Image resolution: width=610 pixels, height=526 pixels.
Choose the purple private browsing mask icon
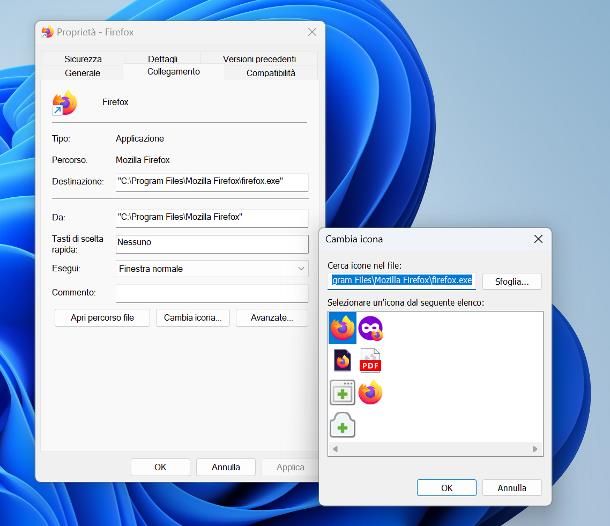(x=370, y=329)
